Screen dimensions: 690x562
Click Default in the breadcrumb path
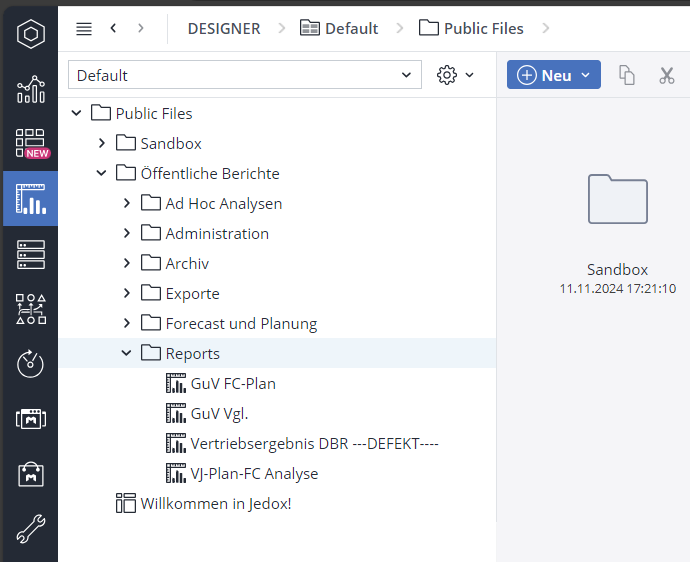pyautogui.click(x=339, y=29)
